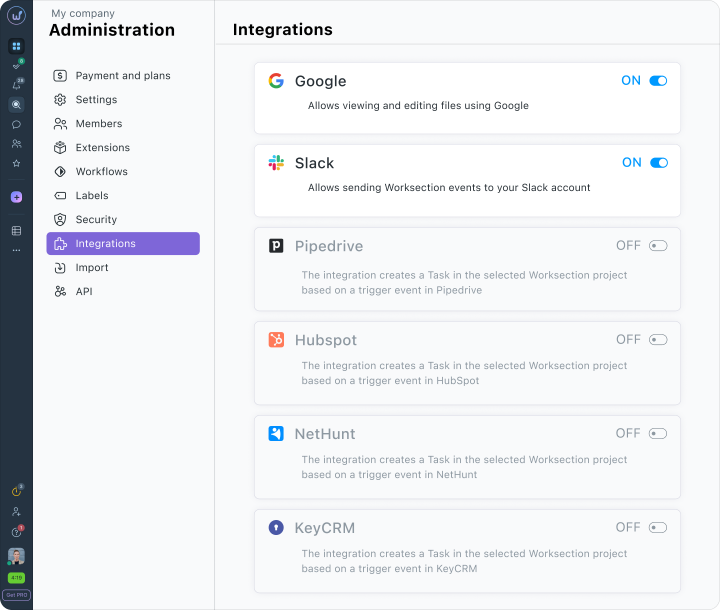
Task: Click the NetHunt card title text
Action: tap(325, 434)
